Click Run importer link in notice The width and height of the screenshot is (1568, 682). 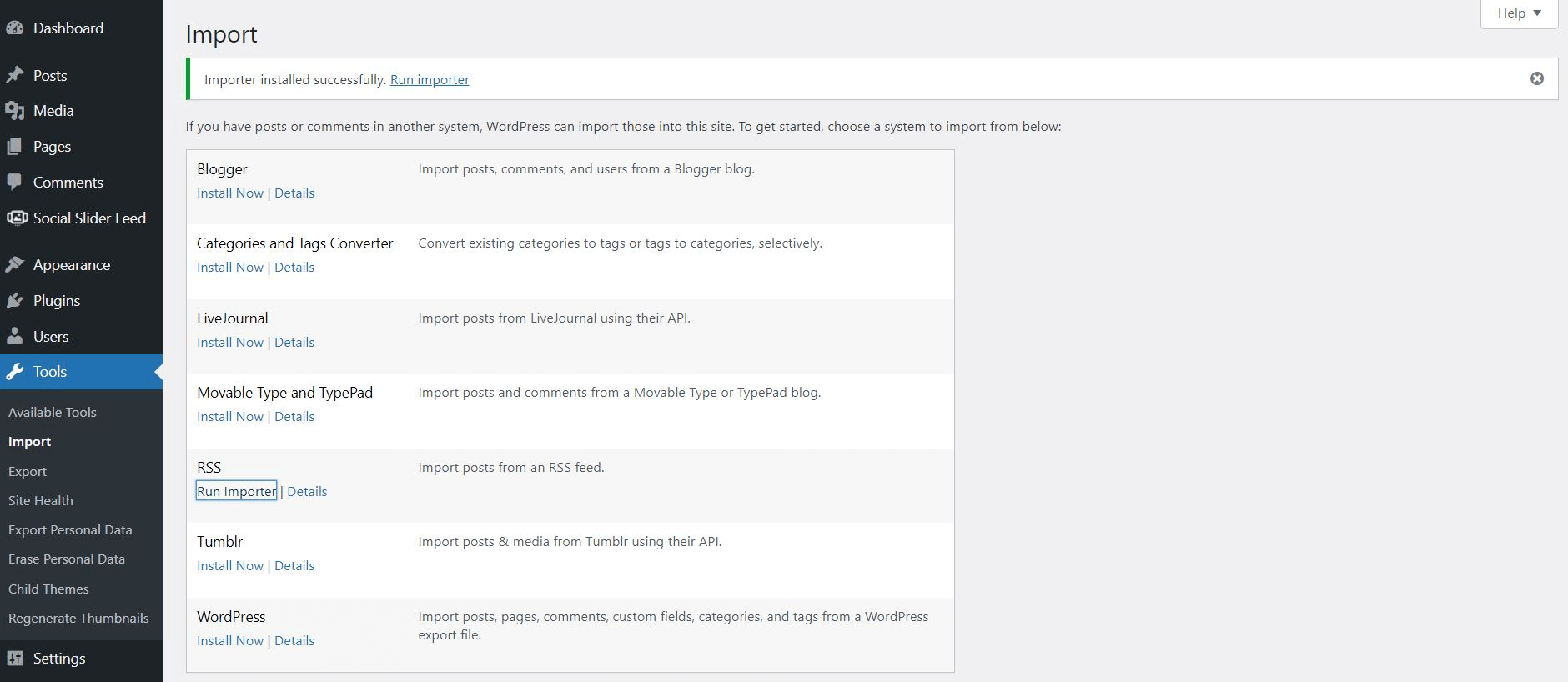[430, 80]
